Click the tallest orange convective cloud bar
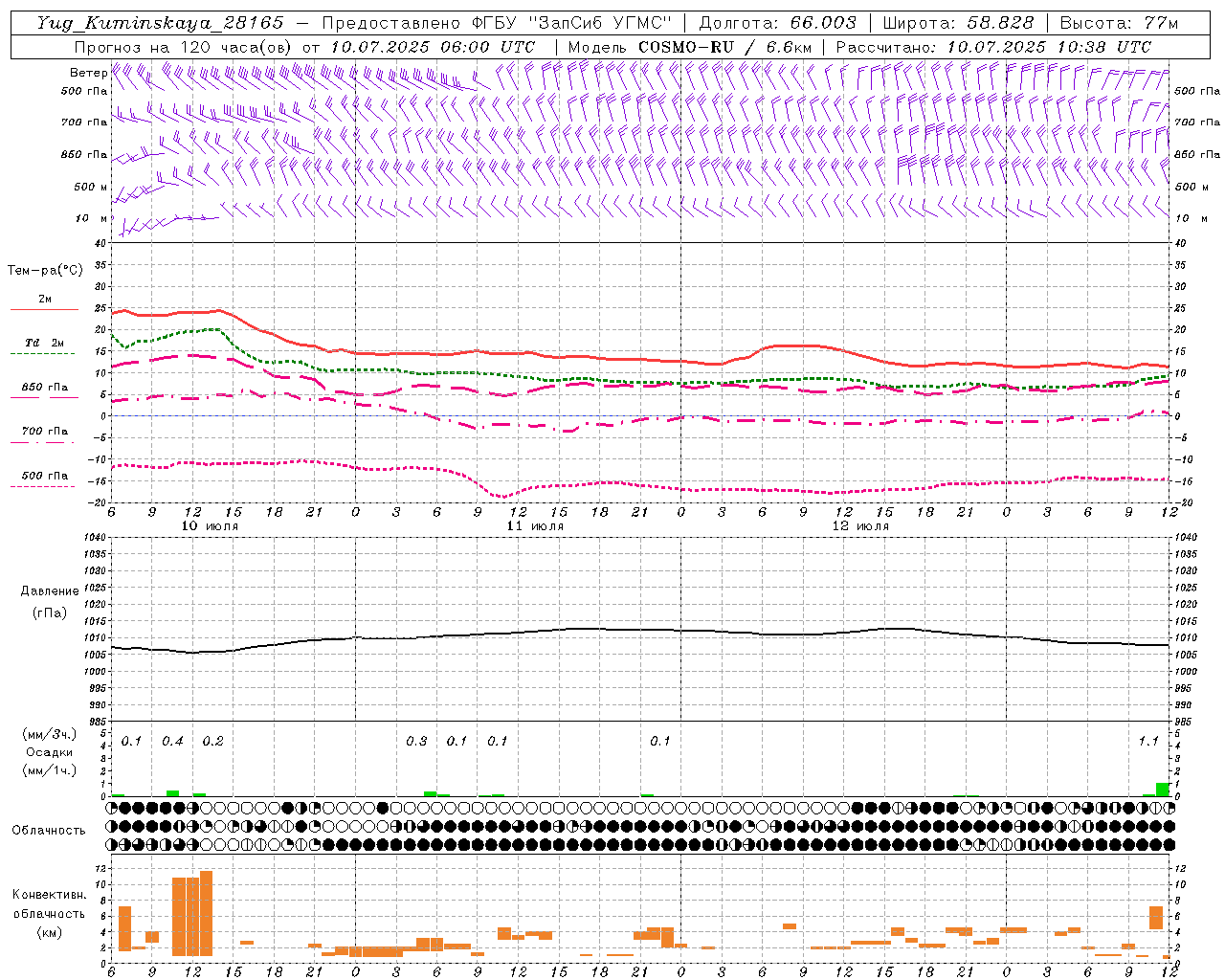The width and height of the screenshot is (1225, 980). click(207, 913)
